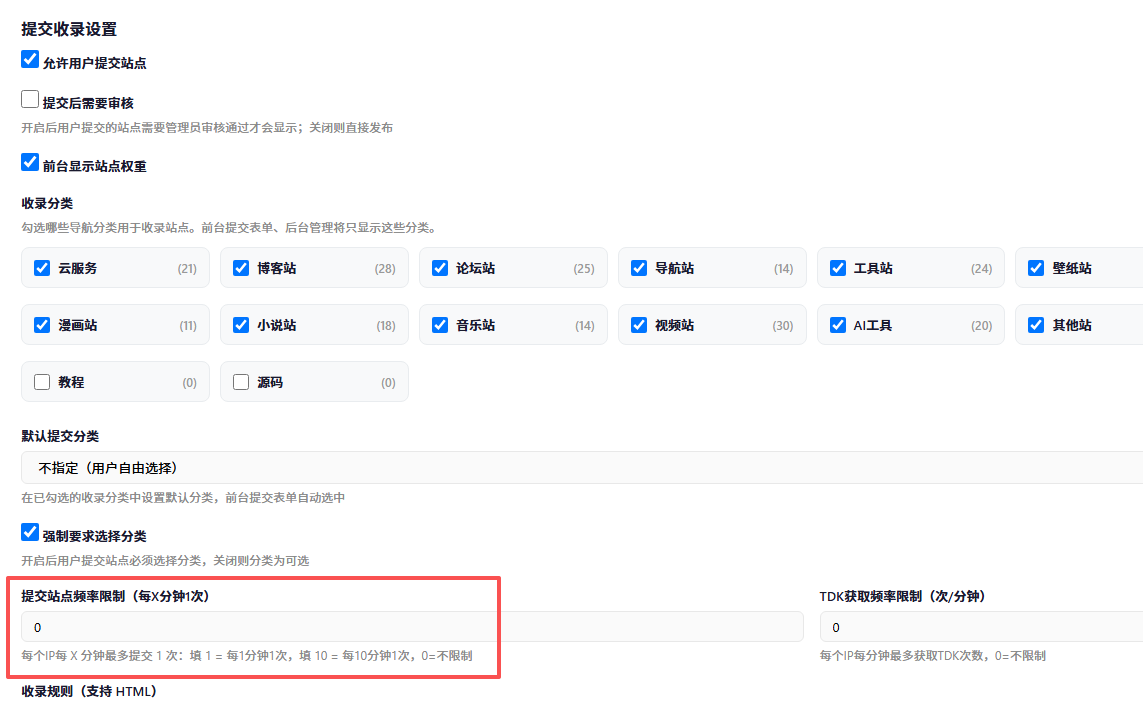Click the 提交站点频率限制（每X分钟1次） label
This screenshot has height=706, width=1143.
click(115, 596)
